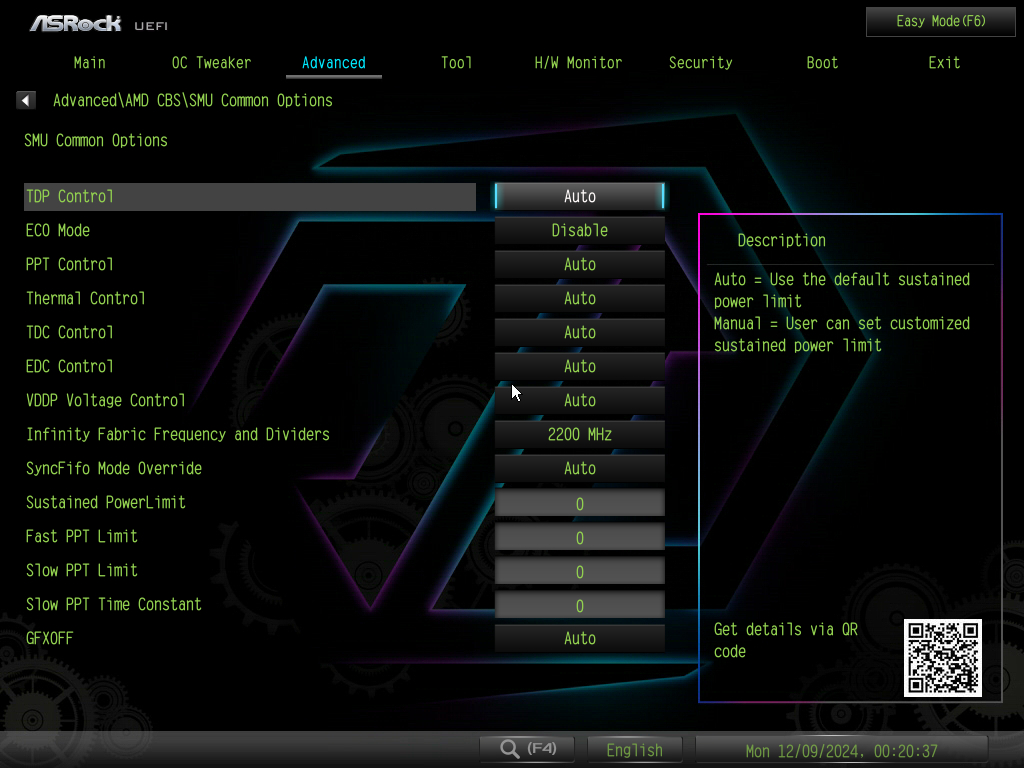
Task: Change language via English button
Action: click(634, 750)
